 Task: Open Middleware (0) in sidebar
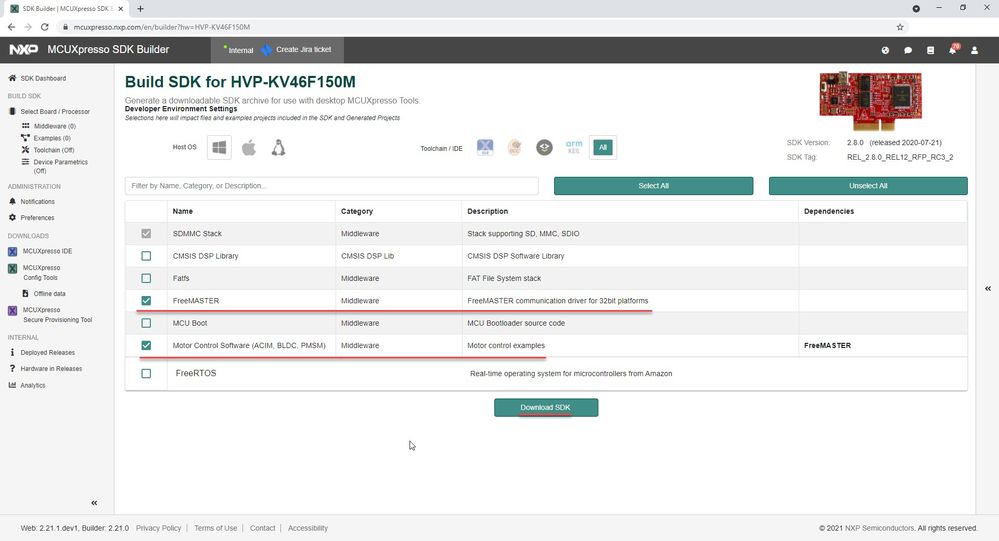(55, 126)
